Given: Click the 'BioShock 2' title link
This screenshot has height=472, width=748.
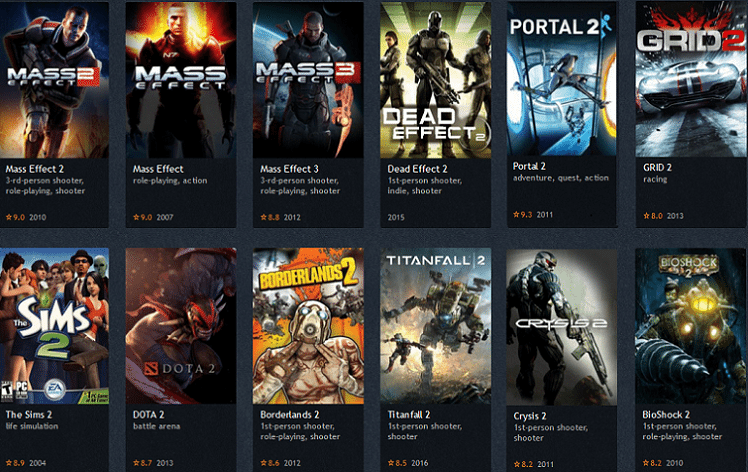Looking at the screenshot, I should [666, 415].
